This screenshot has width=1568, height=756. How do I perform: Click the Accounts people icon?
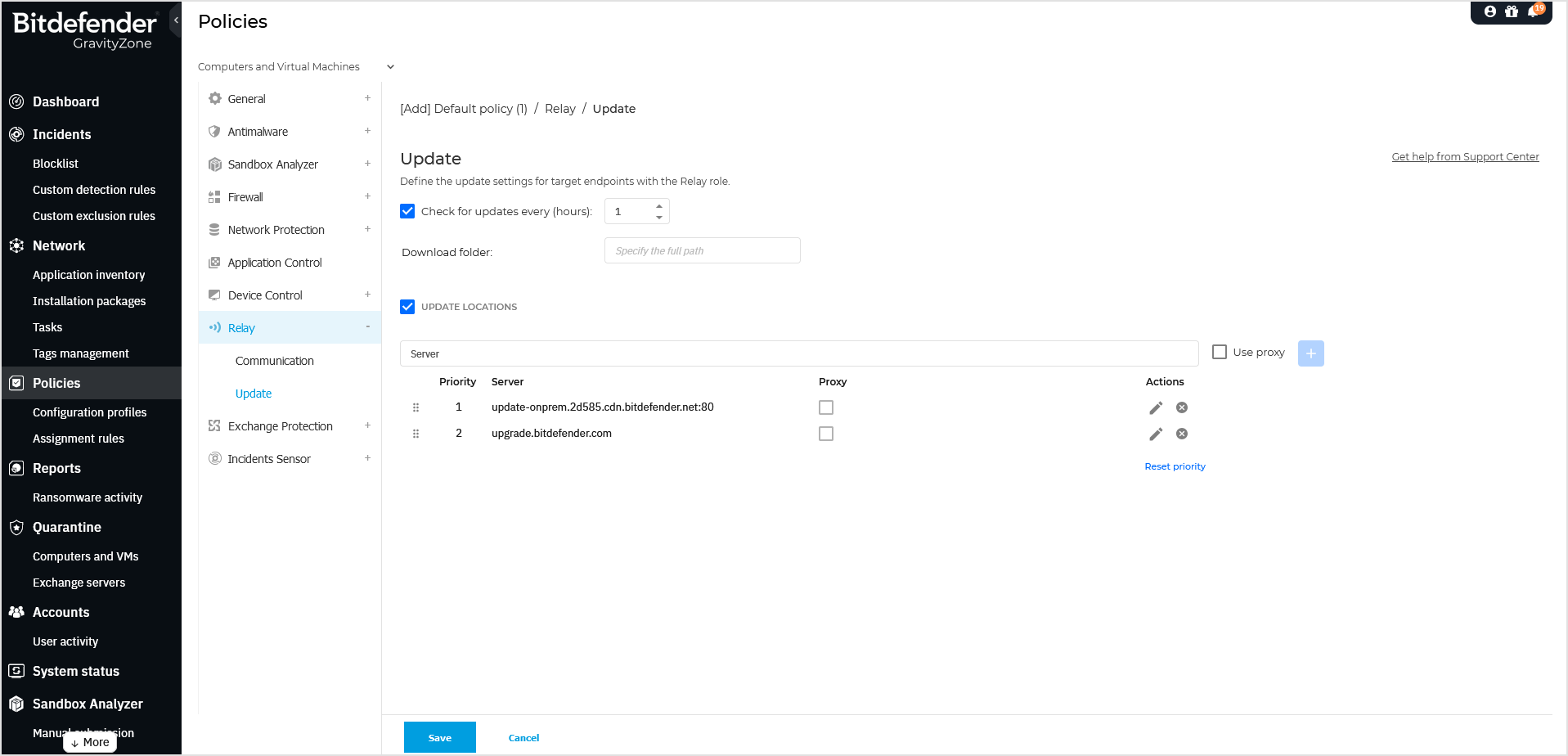click(16, 612)
